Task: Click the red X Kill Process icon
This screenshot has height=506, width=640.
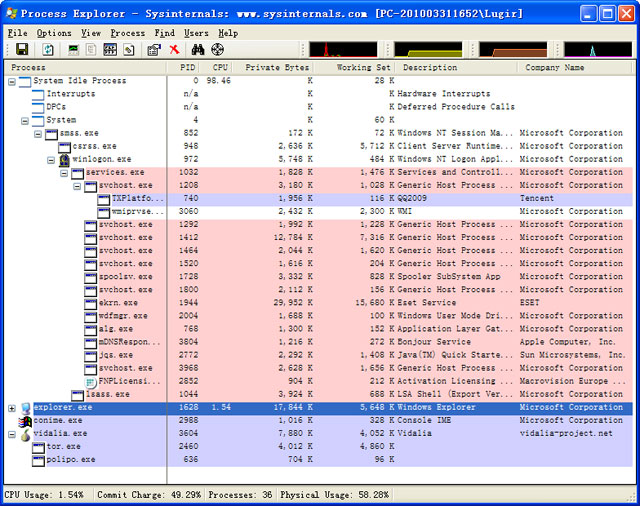Action: point(174,49)
